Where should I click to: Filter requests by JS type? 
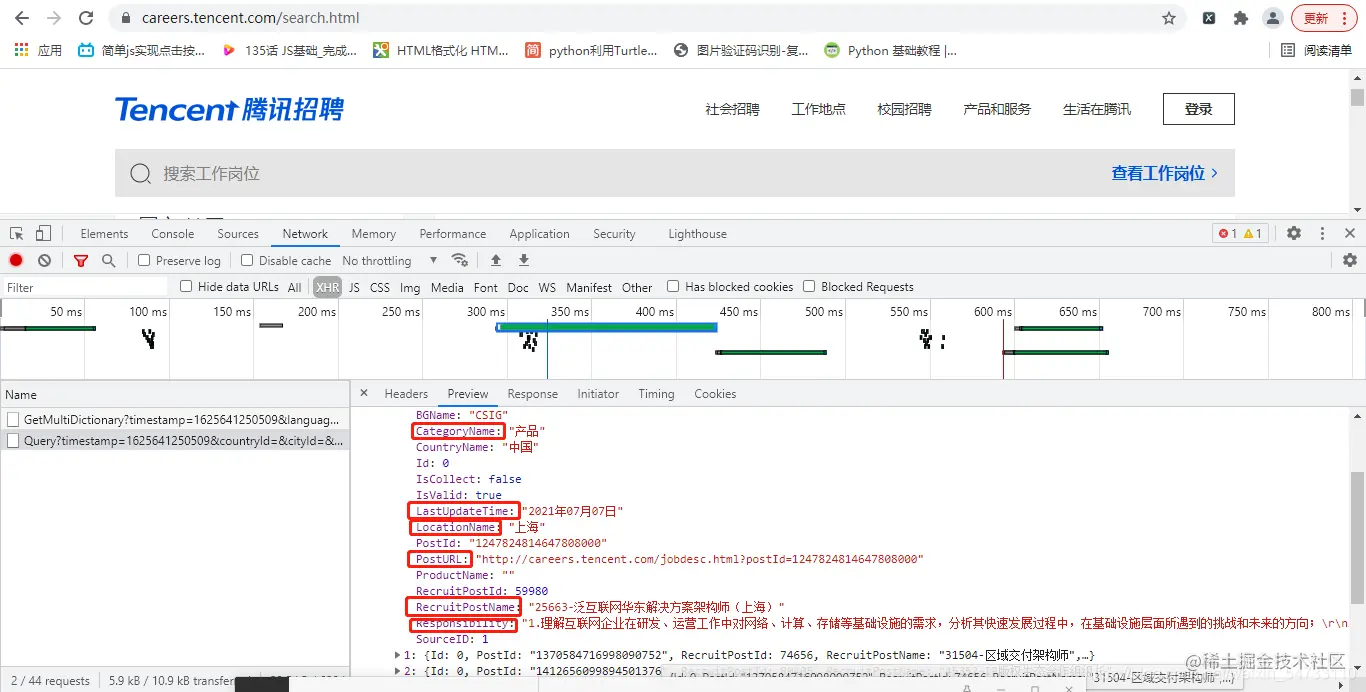[354, 287]
